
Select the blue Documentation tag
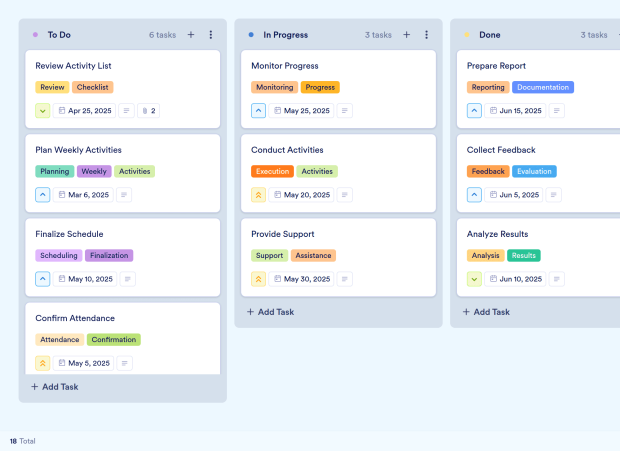tap(543, 87)
